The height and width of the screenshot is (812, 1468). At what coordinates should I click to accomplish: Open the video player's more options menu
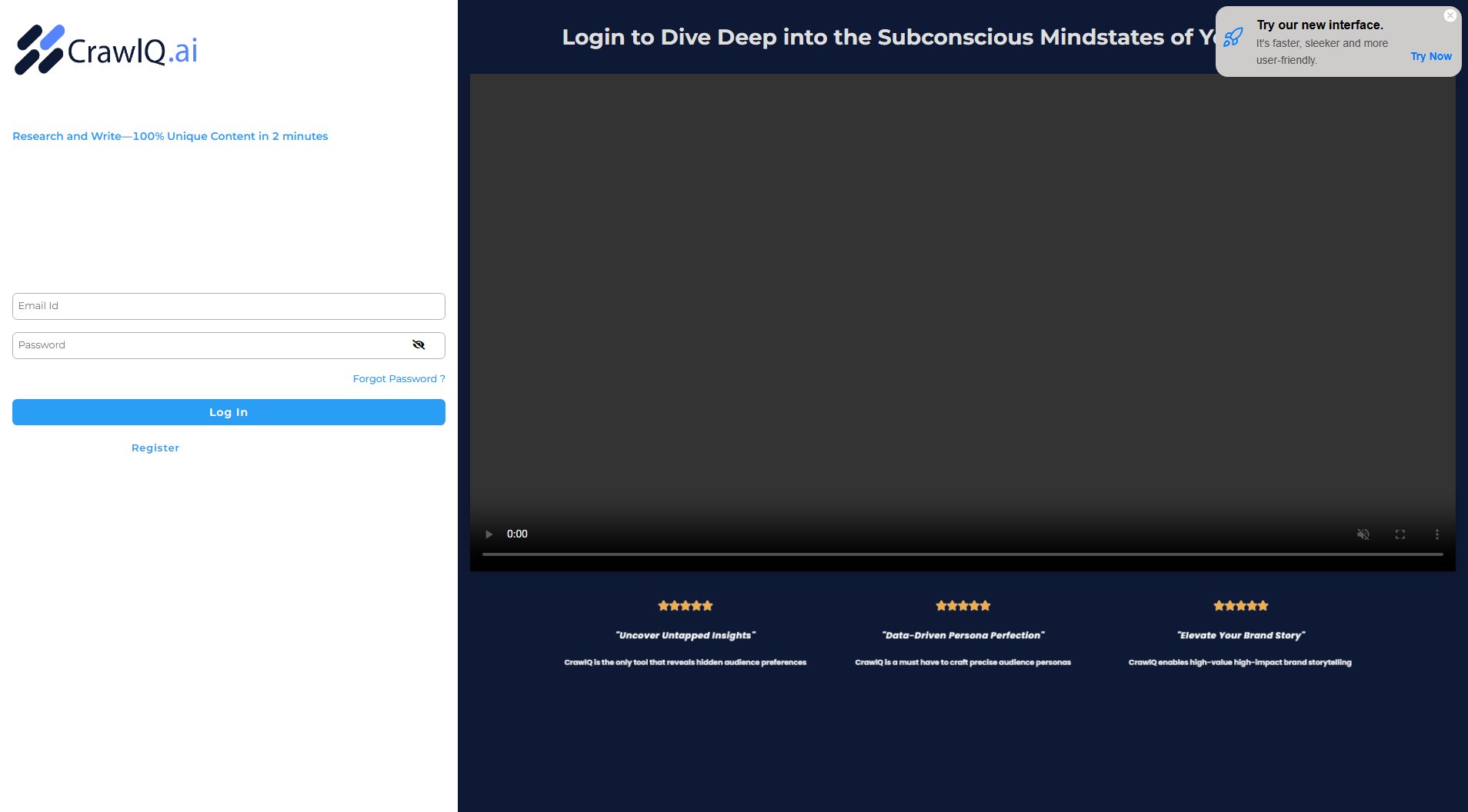(x=1436, y=534)
